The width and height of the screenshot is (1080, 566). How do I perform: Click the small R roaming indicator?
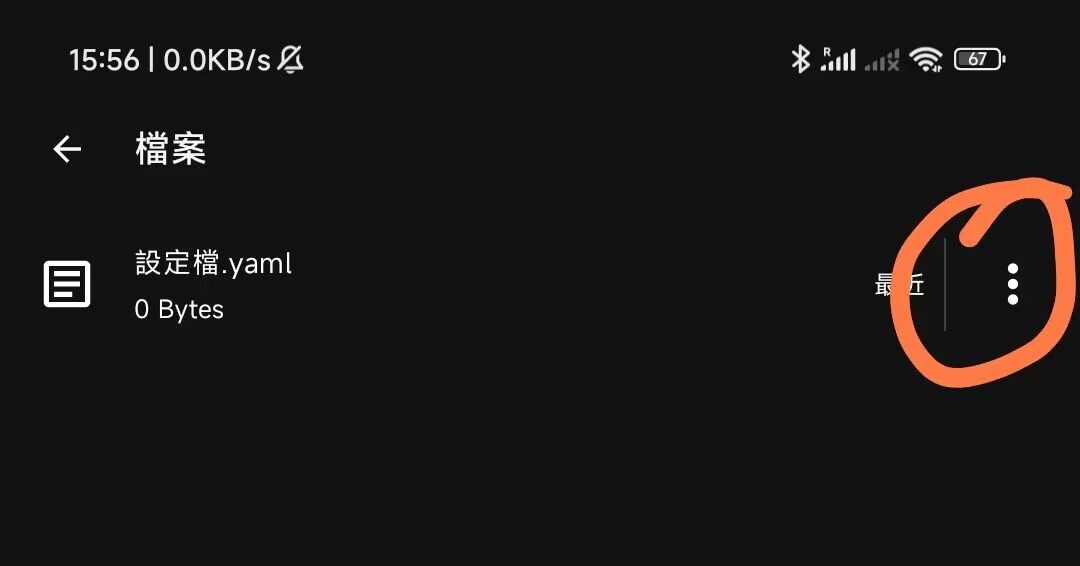pos(828,50)
